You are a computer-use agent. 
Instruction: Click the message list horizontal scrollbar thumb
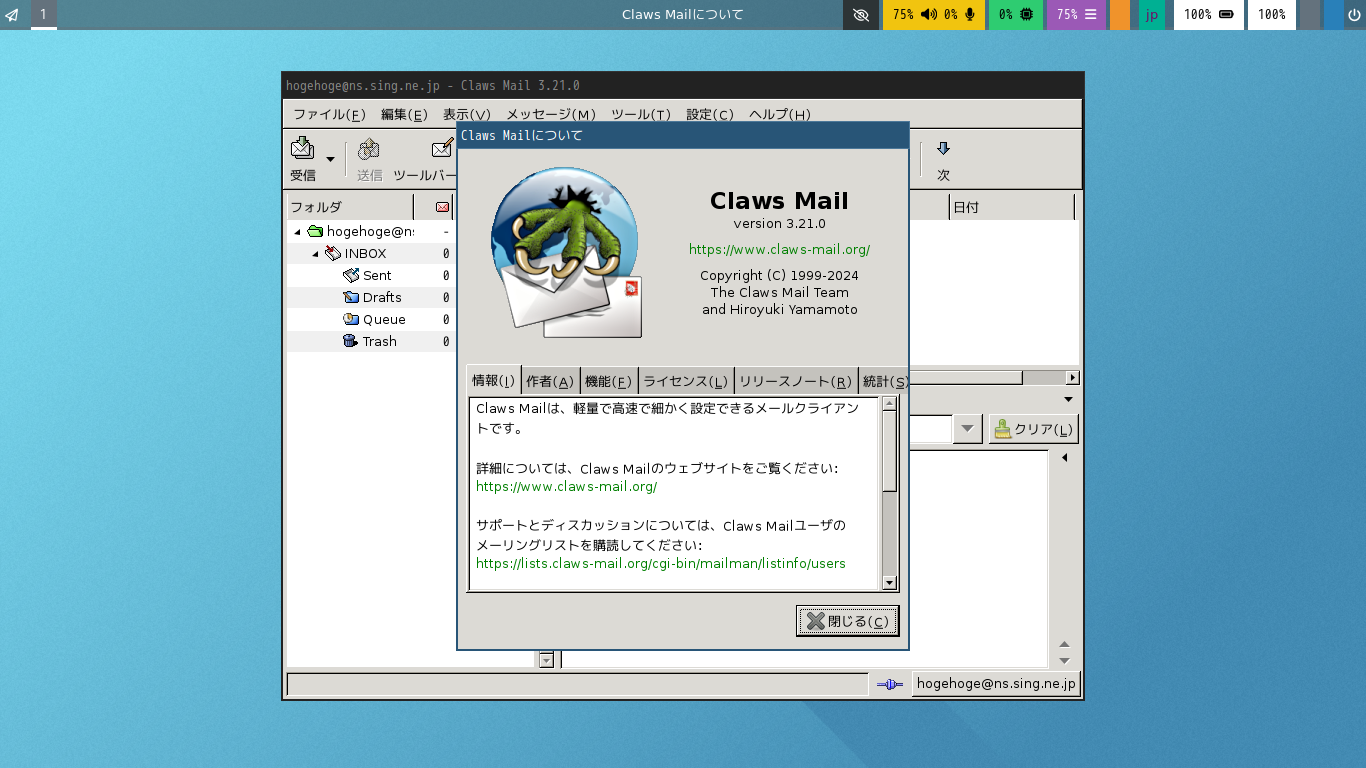965,378
